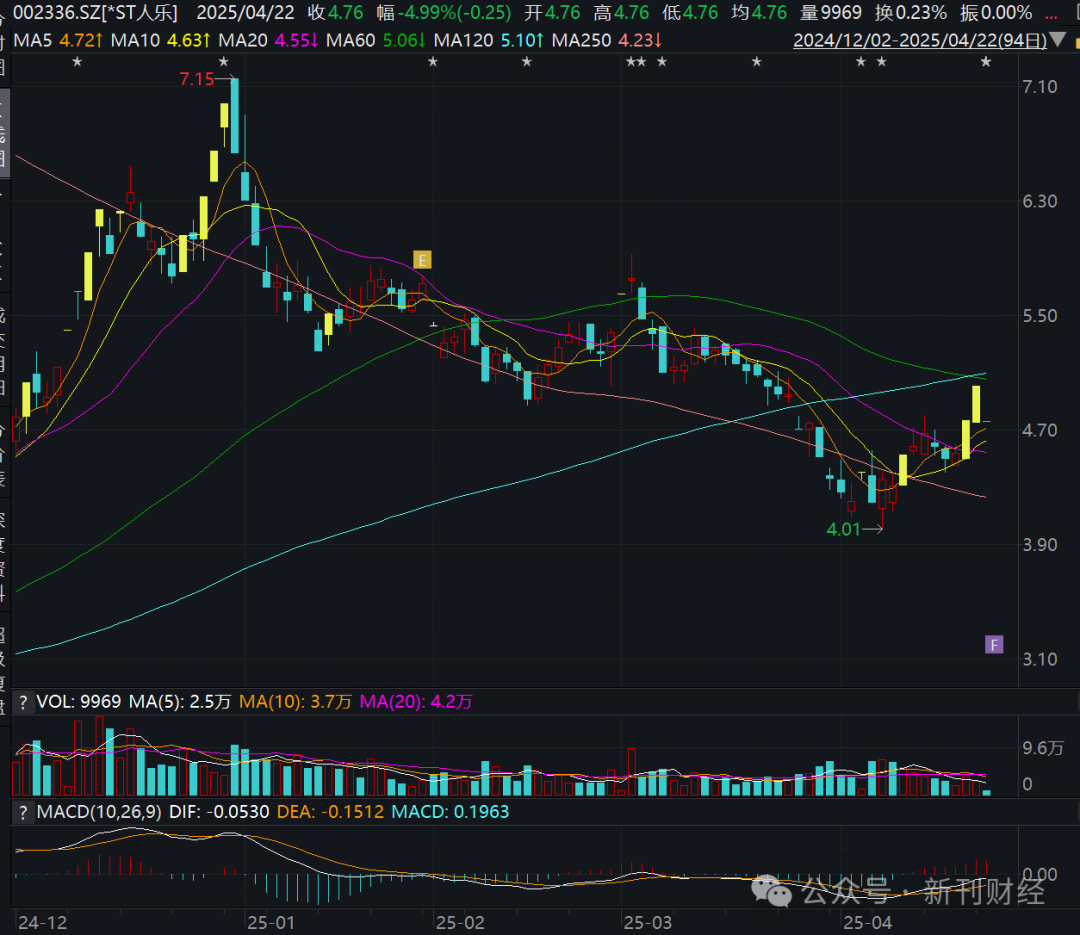1080x935 pixels.
Task: Click the VOL MA(20) 4.2万 label
Action: tap(416, 702)
